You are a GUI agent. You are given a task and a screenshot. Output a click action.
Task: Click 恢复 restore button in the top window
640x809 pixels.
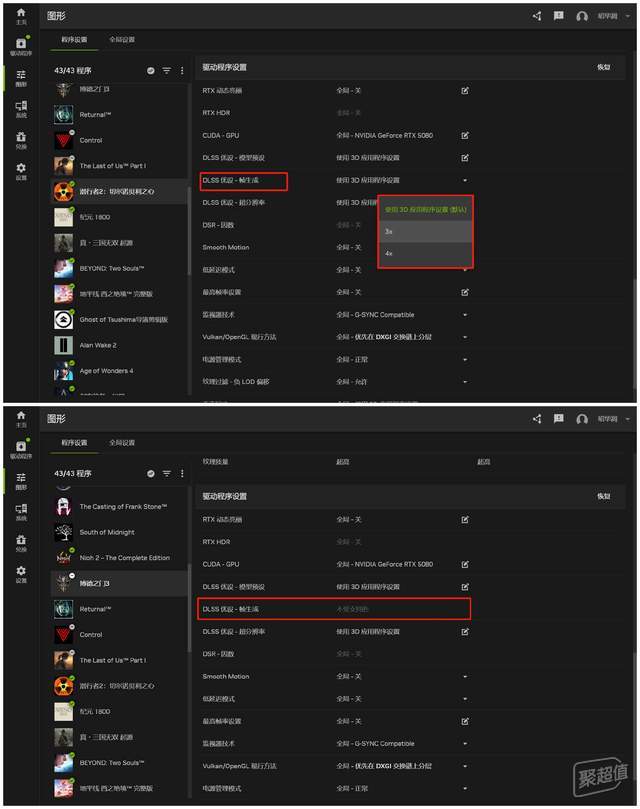coord(603,67)
